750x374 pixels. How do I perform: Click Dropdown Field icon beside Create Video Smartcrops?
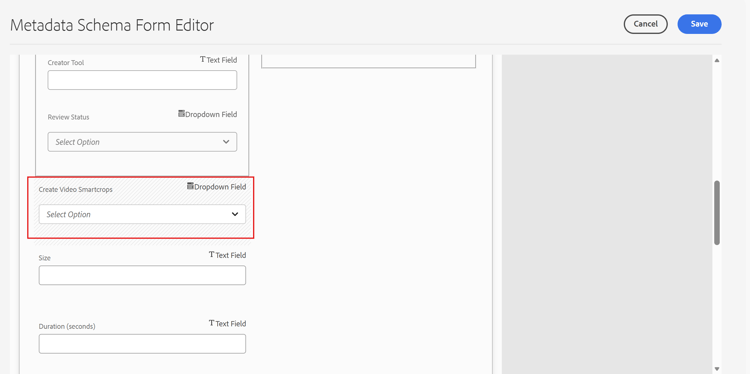point(190,186)
